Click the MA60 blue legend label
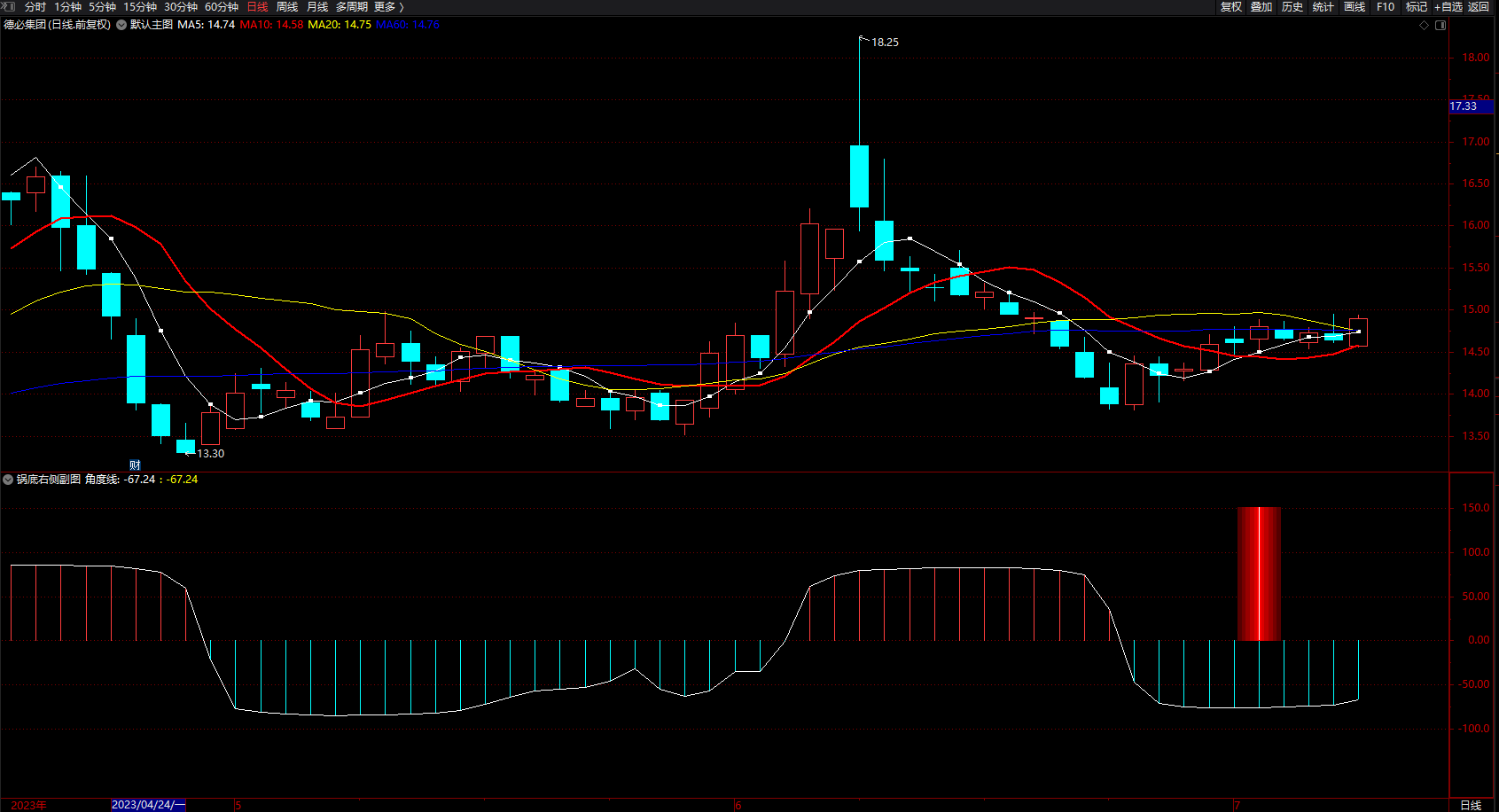 408,25
